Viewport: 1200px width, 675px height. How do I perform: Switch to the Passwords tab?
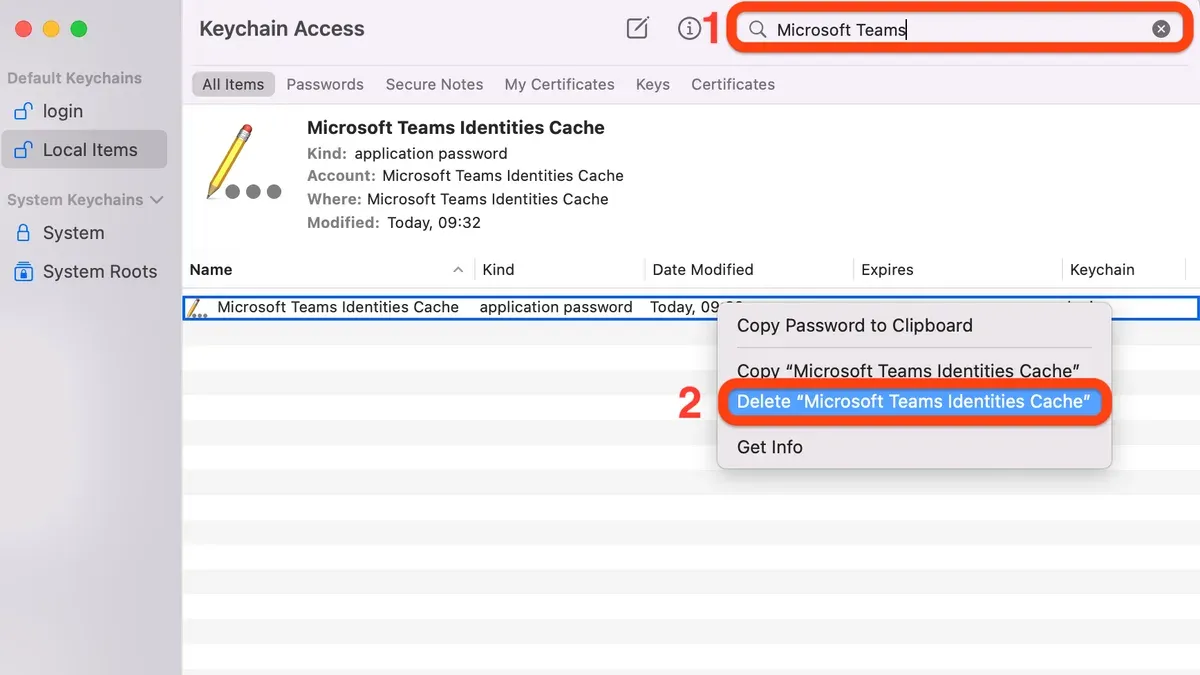point(325,84)
